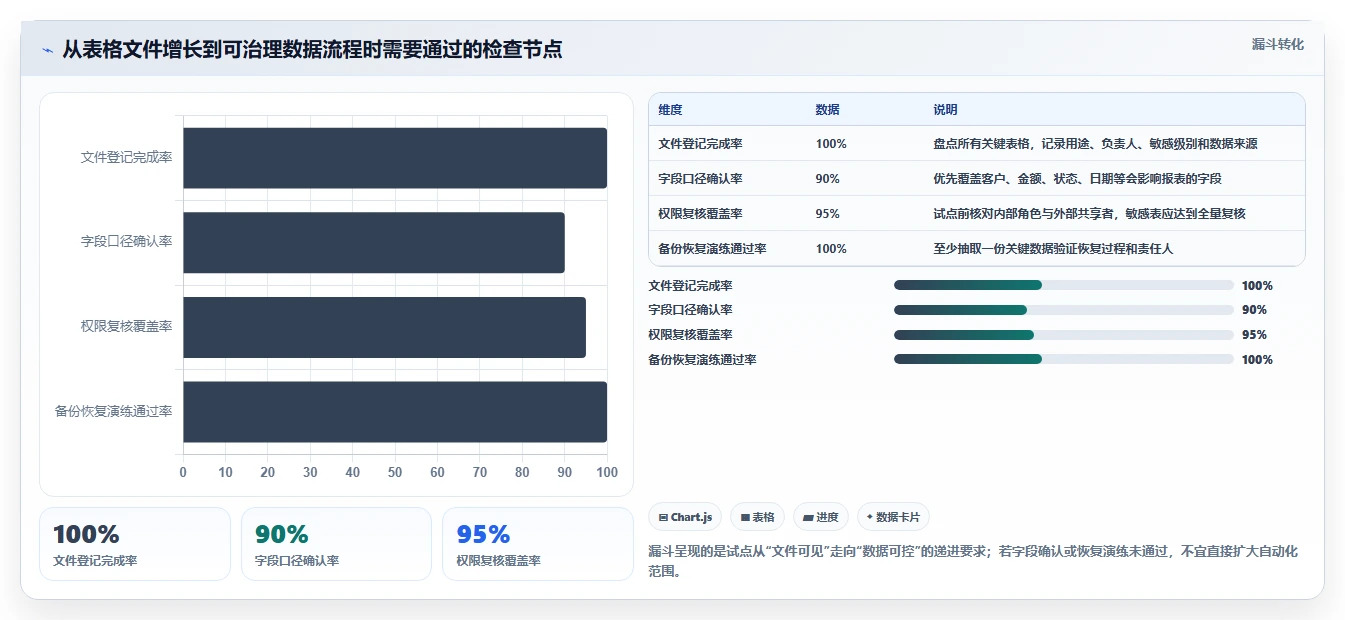1345x620 pixels.
Task: Click the 50 tick on the chart x-axis
Action: click(395, 472)
